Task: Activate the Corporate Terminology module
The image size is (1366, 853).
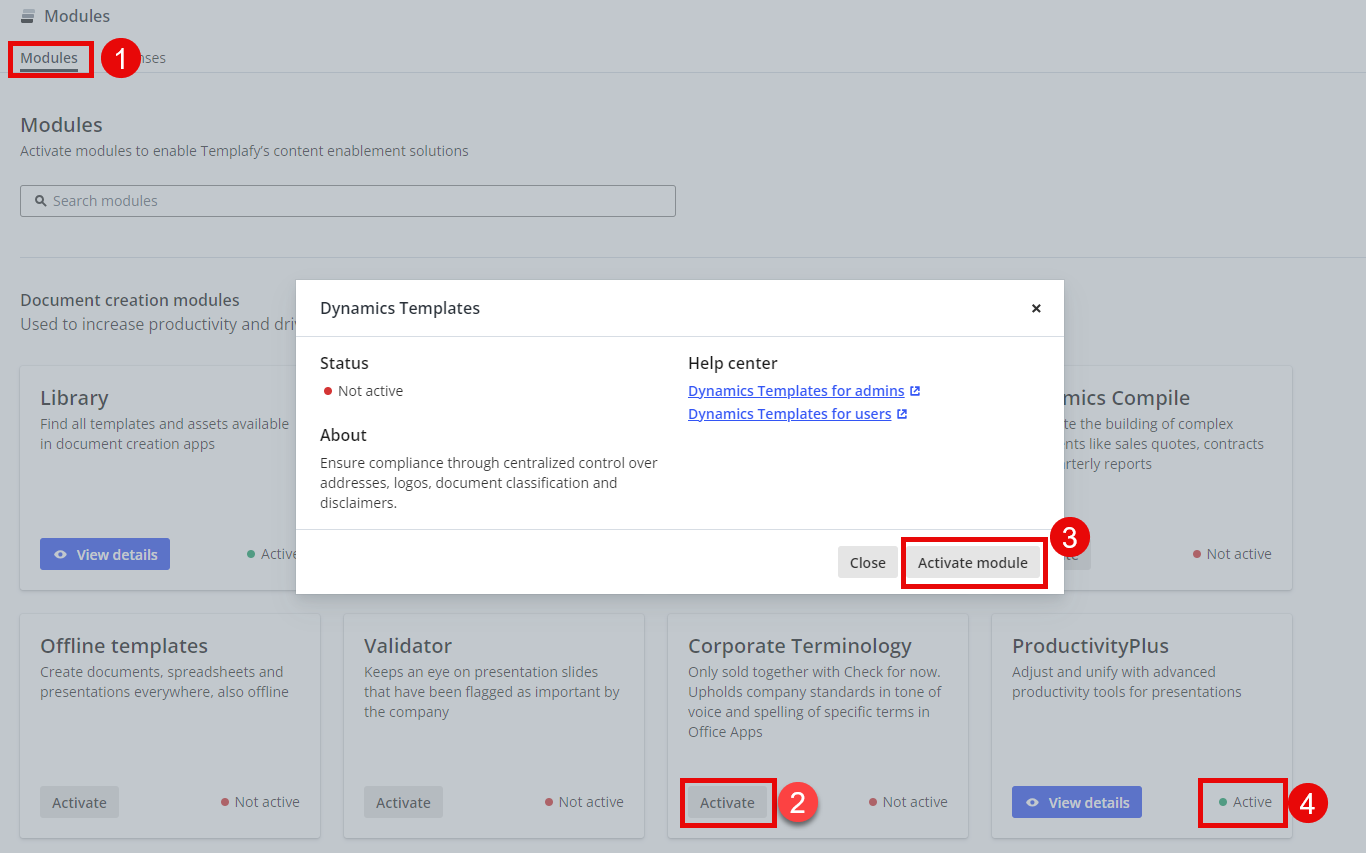Action: [727, 802]
